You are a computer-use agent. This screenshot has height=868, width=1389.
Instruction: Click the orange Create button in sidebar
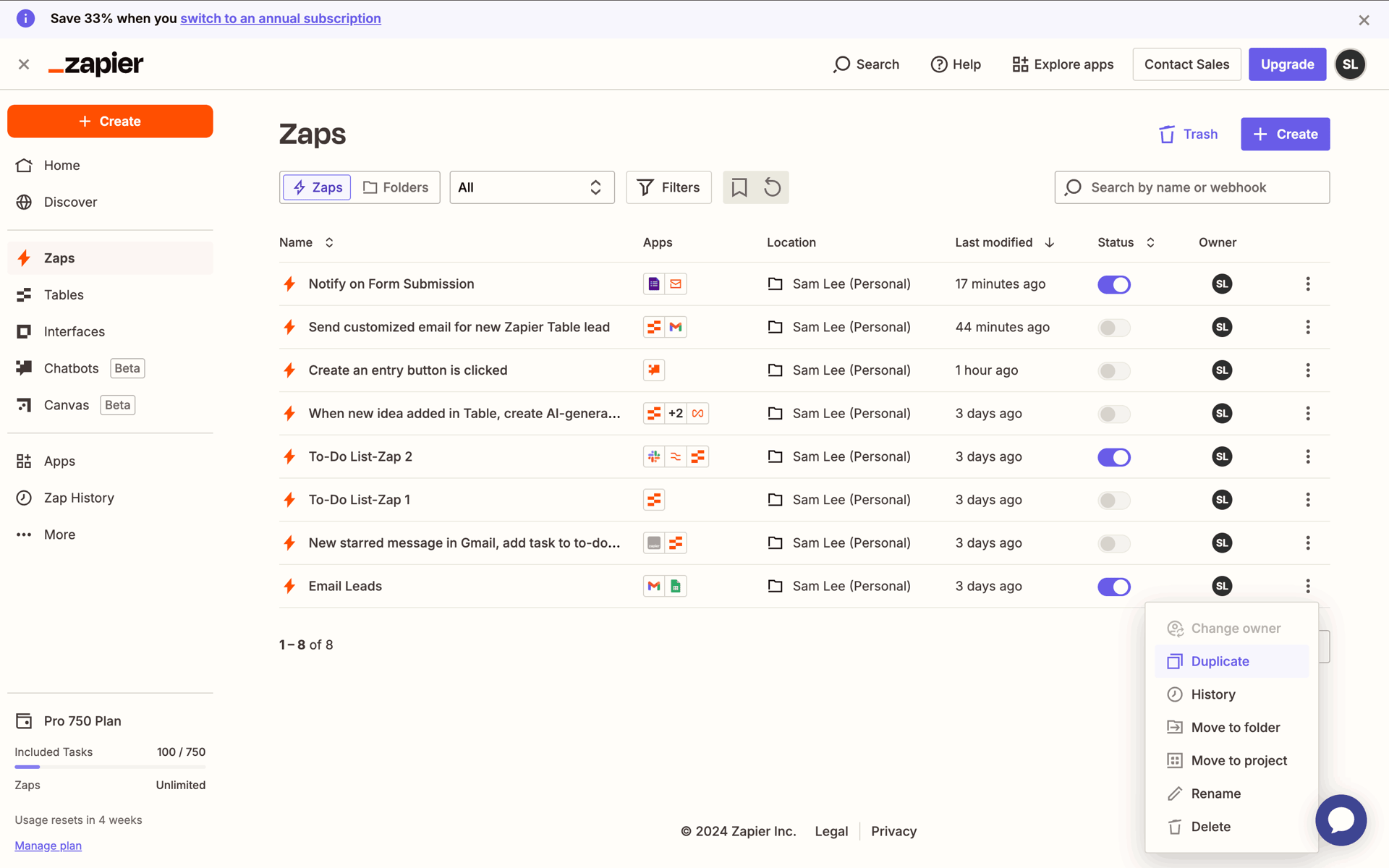click(110, 121)
